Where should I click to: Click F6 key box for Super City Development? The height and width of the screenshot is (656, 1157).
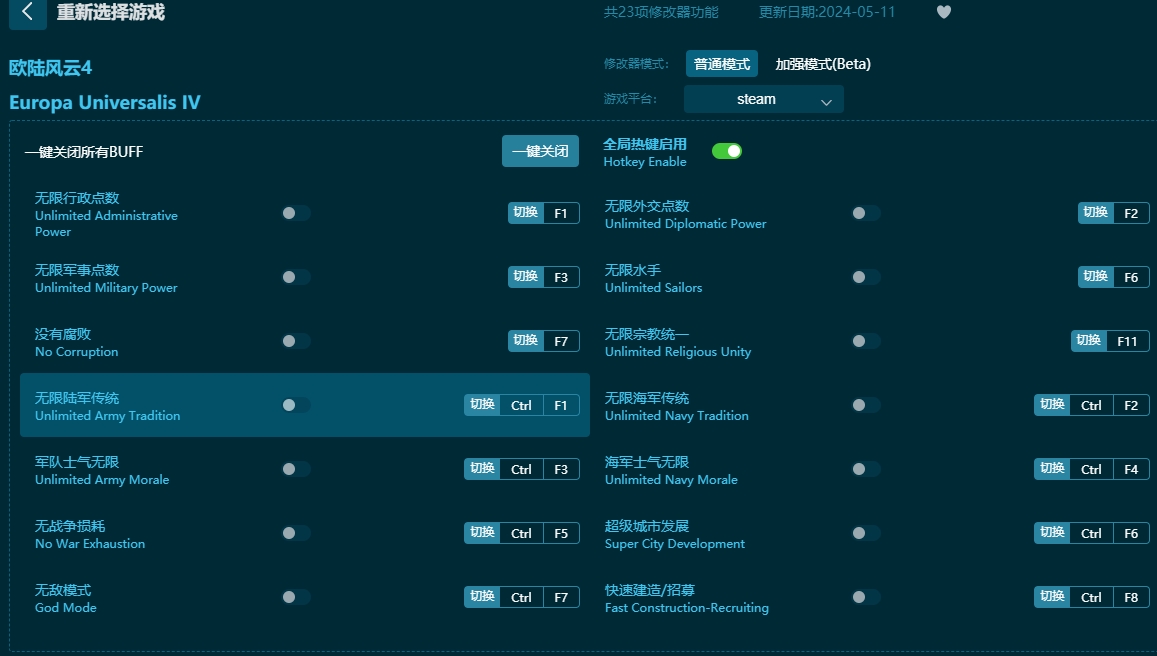point(1132,533)
